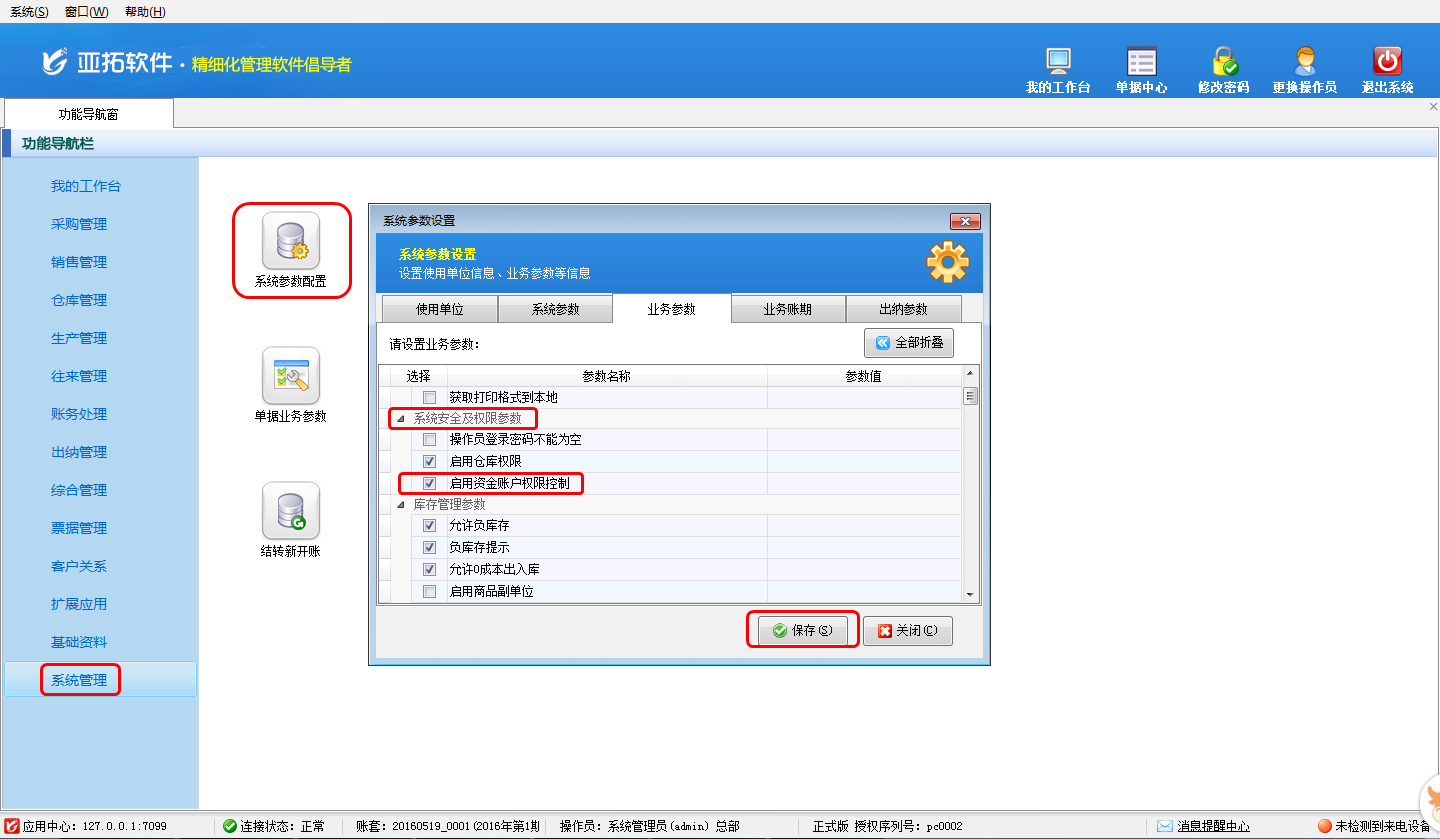Select 仓库管理 in navigation sidebar

click(x=79, y=300)
